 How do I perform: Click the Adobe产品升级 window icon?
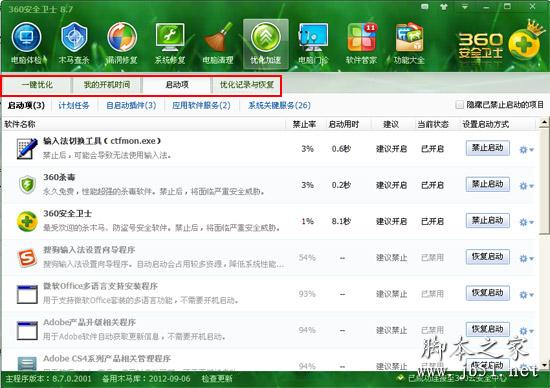27,330
